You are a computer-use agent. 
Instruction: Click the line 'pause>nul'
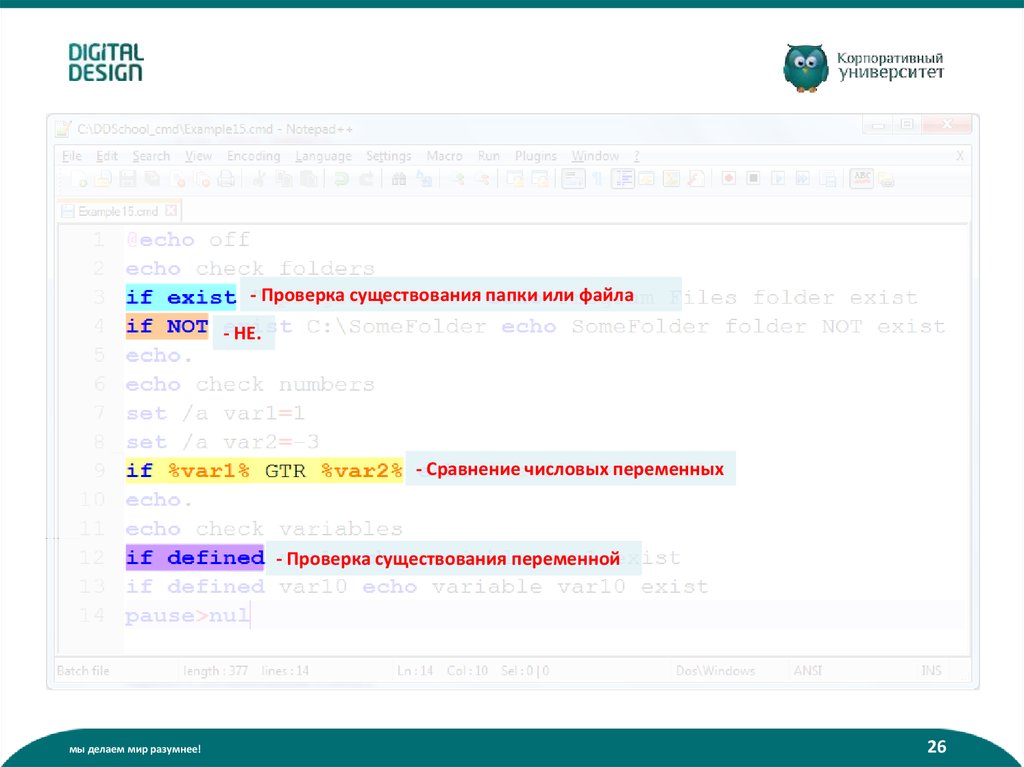(187, 615)
